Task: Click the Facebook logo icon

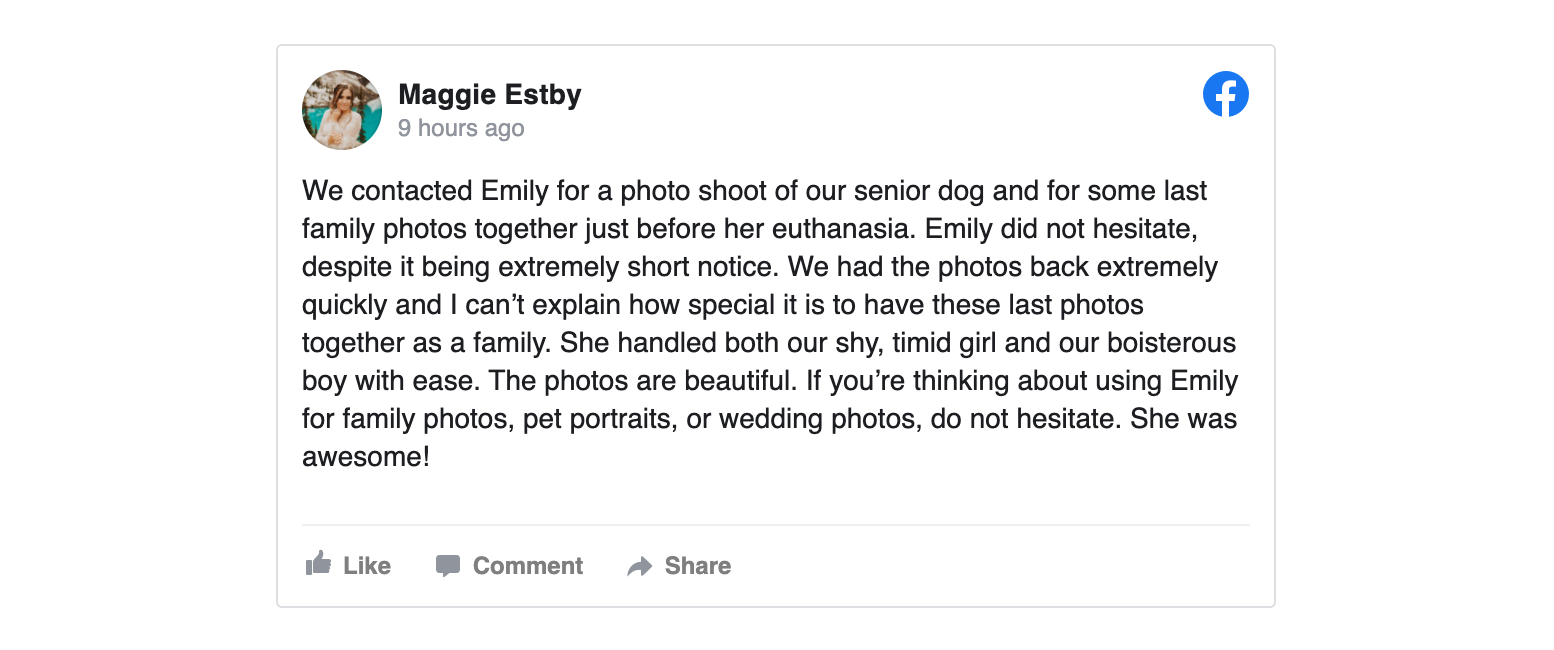Action: (1225, 94)
